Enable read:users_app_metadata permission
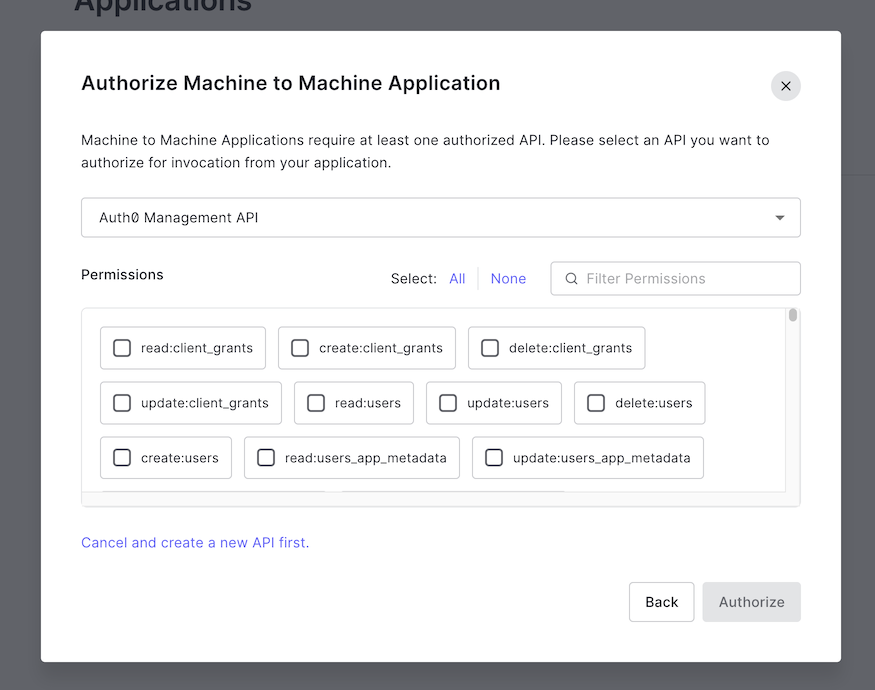This screenshot has width=875, height=690. [x=266, y=458]
